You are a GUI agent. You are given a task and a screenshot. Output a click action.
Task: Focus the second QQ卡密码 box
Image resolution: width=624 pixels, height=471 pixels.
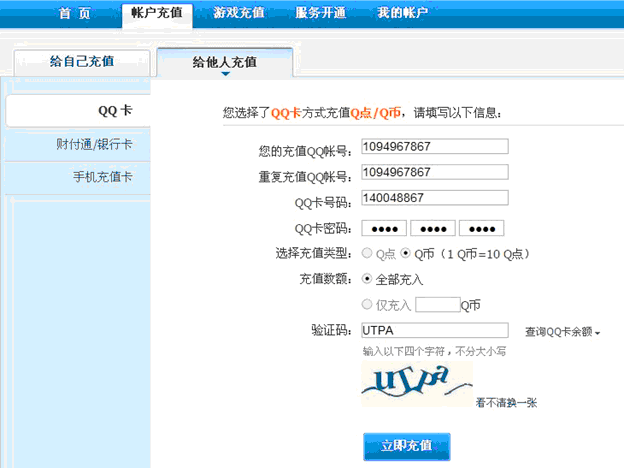[x=433, y=228]
